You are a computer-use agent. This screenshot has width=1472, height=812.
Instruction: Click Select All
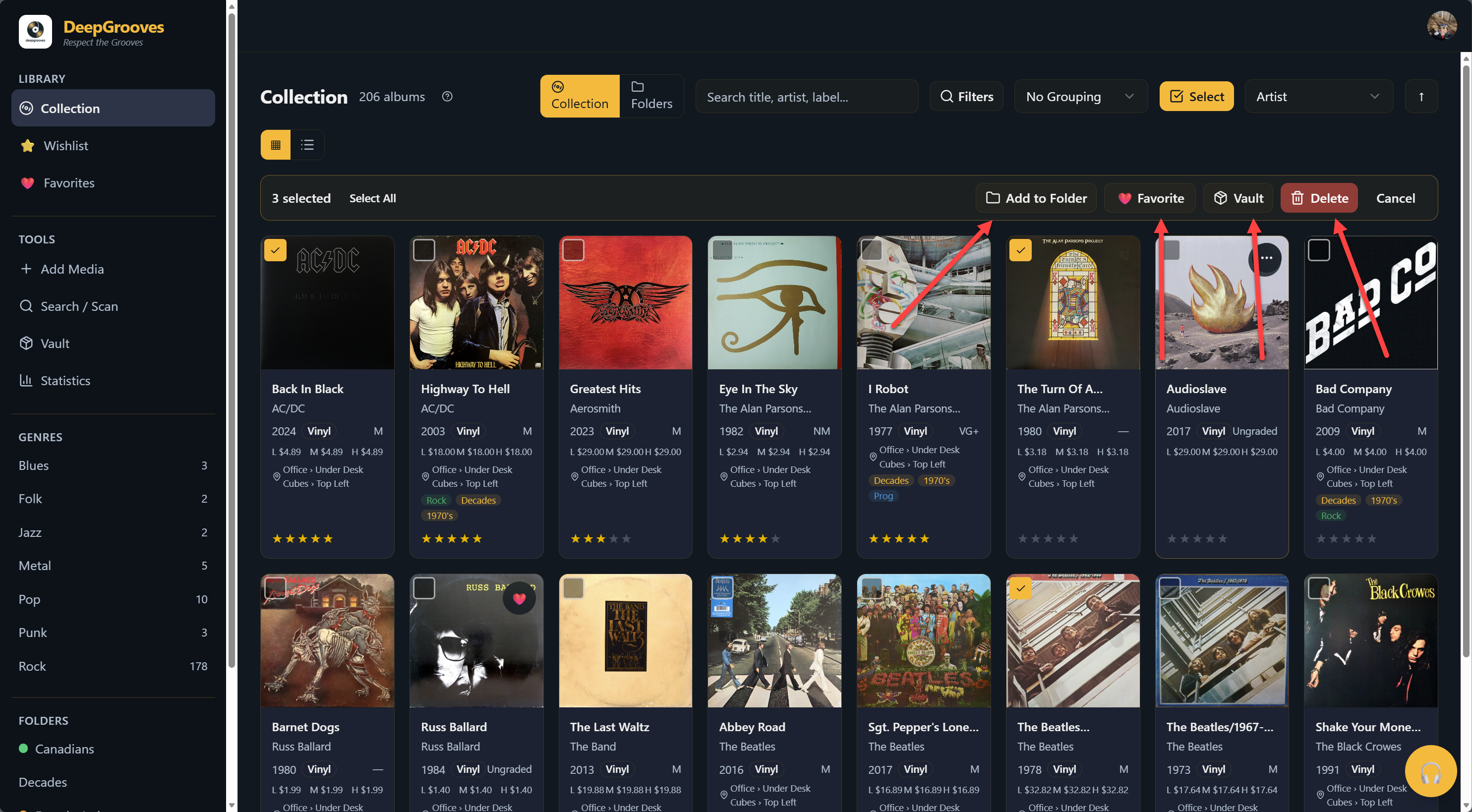click(372, 198)
